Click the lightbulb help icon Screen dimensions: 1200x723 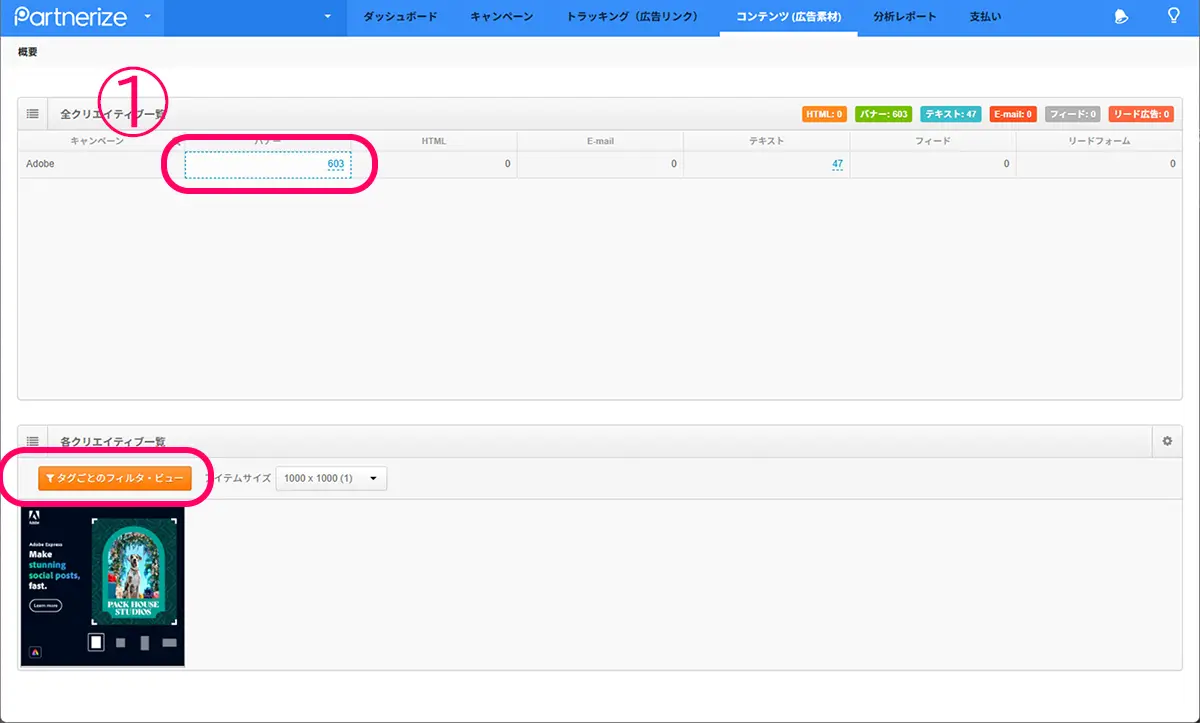pyautogui.click(x=1174, y=16)
